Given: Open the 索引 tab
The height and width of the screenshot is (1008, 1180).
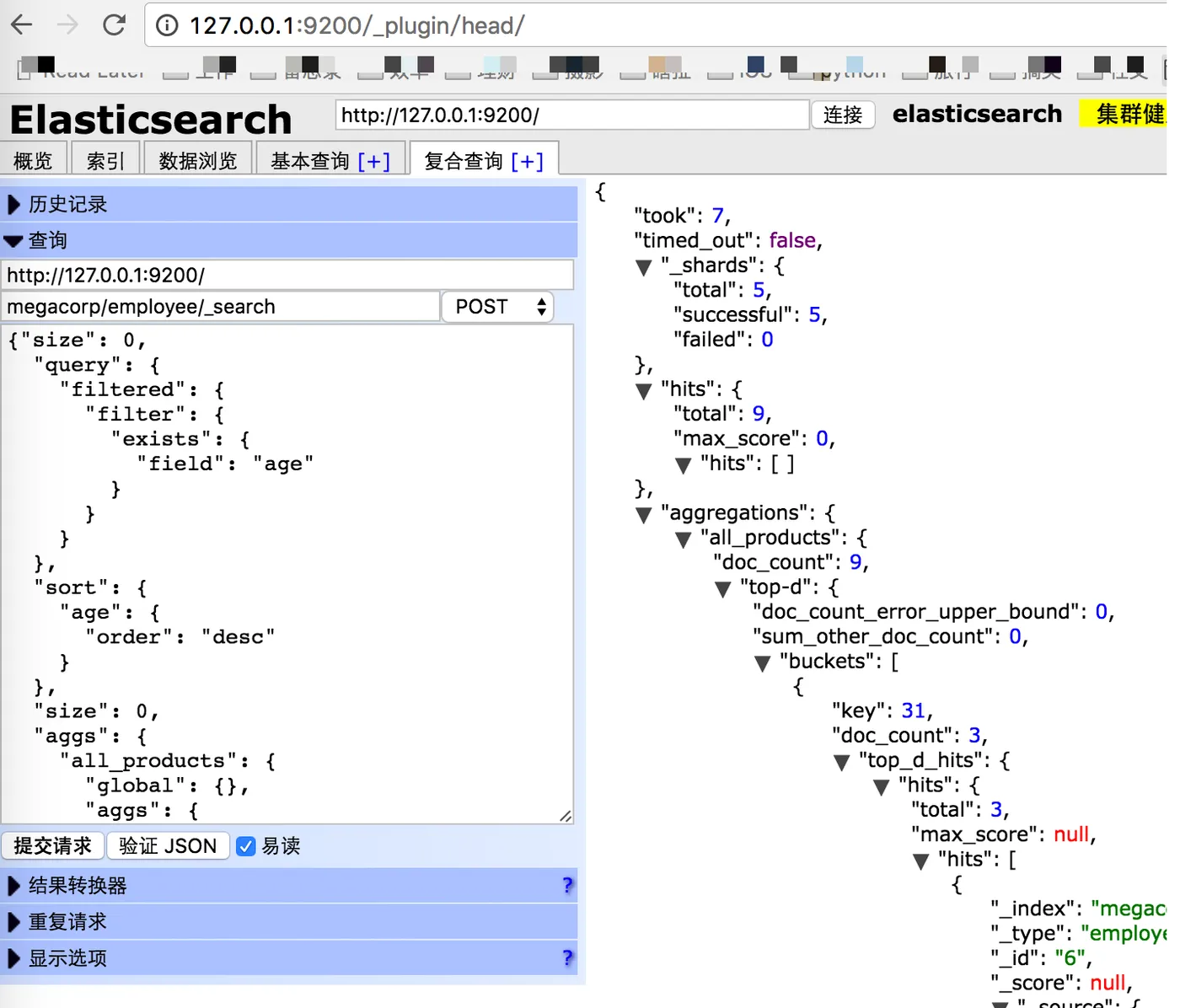Looking at the screenshot, I should coord(106,160).
